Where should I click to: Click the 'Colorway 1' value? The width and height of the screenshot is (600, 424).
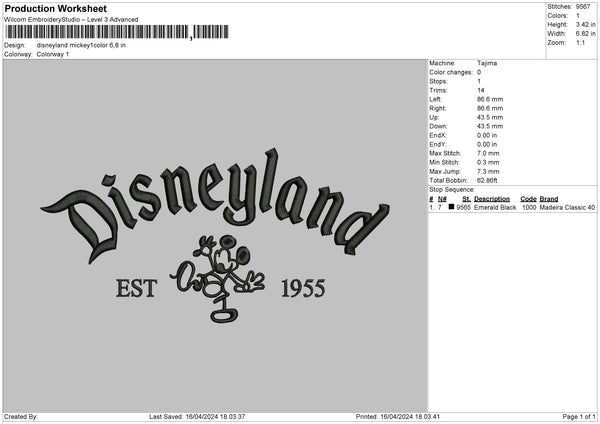tap(53, 54)
